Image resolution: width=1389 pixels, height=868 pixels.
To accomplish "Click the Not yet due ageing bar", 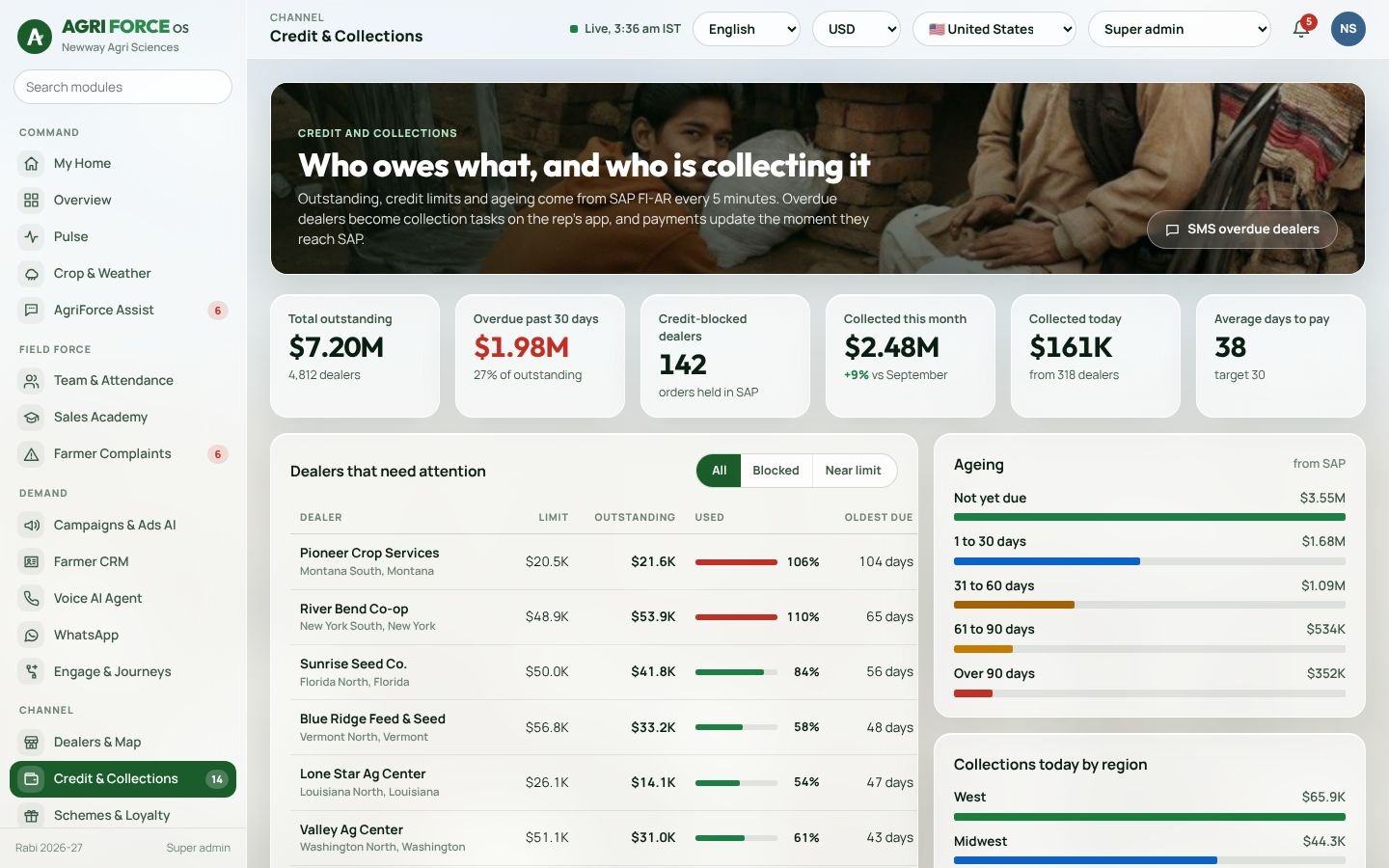I will [1150, 517].
